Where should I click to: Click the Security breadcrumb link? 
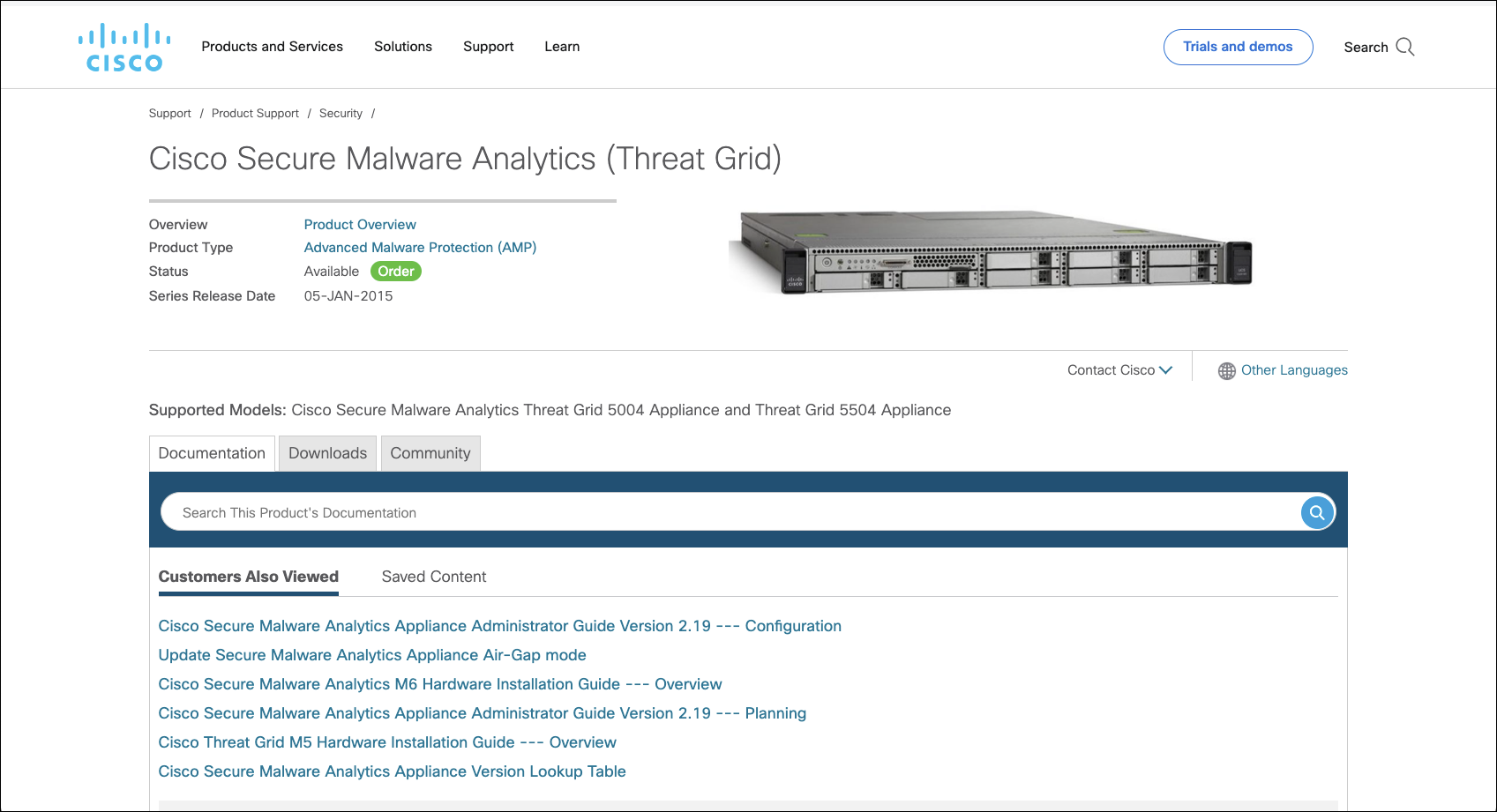tap(341, 113)
